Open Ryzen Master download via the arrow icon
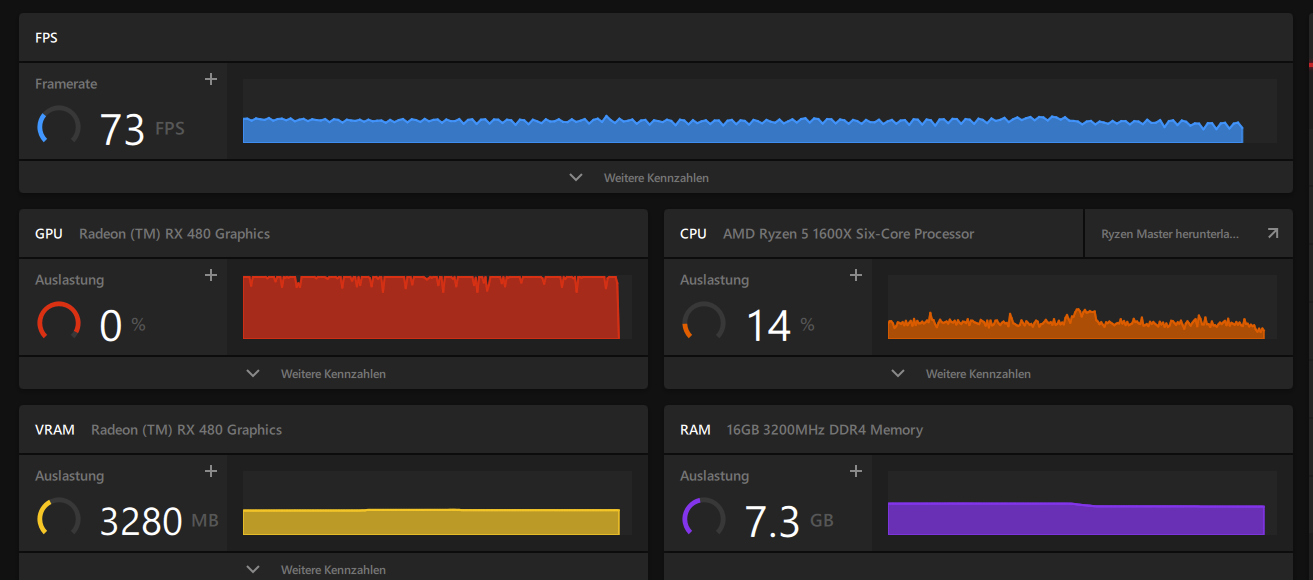 point(1272,233)
